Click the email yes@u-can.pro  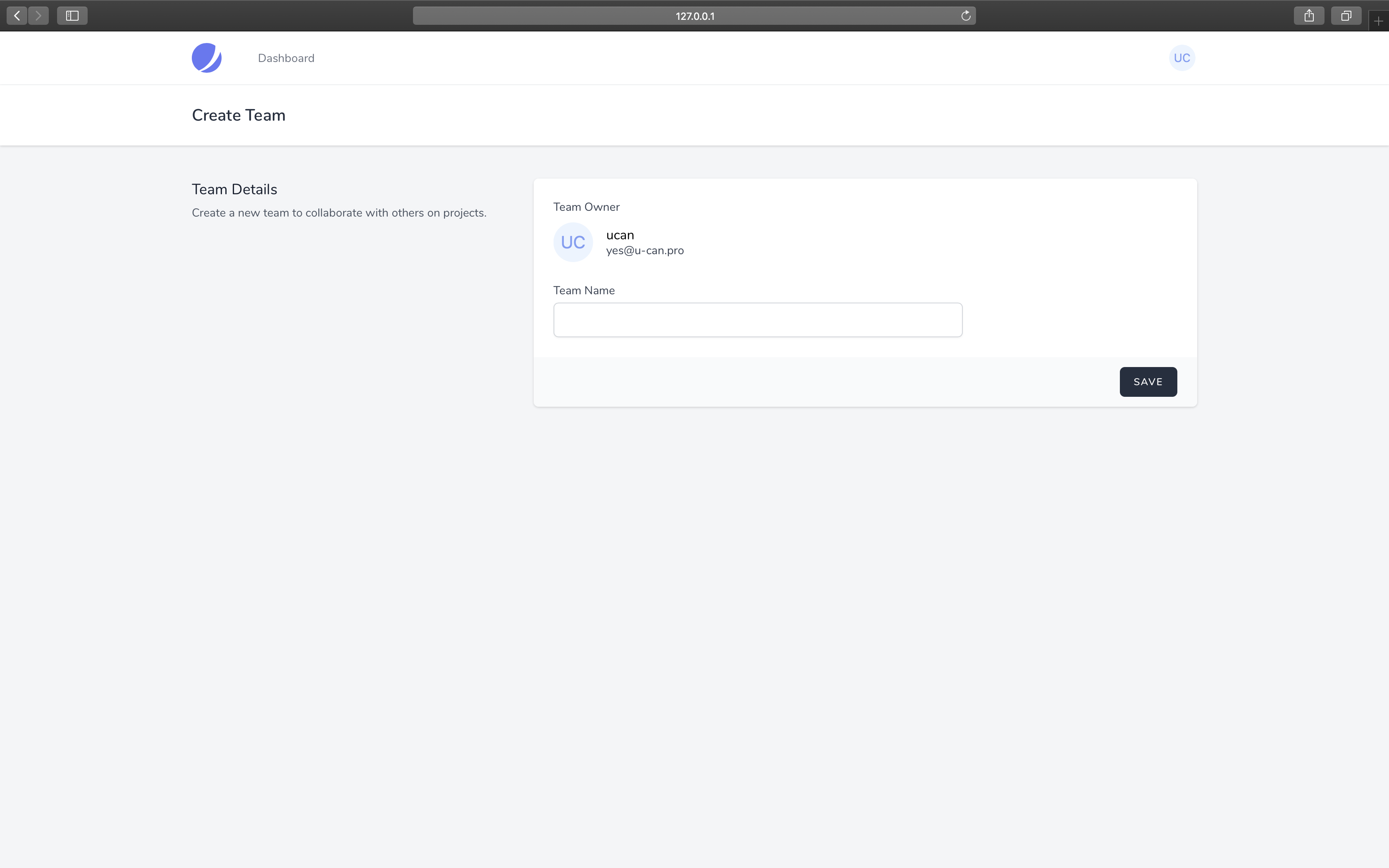click(644, 251)
